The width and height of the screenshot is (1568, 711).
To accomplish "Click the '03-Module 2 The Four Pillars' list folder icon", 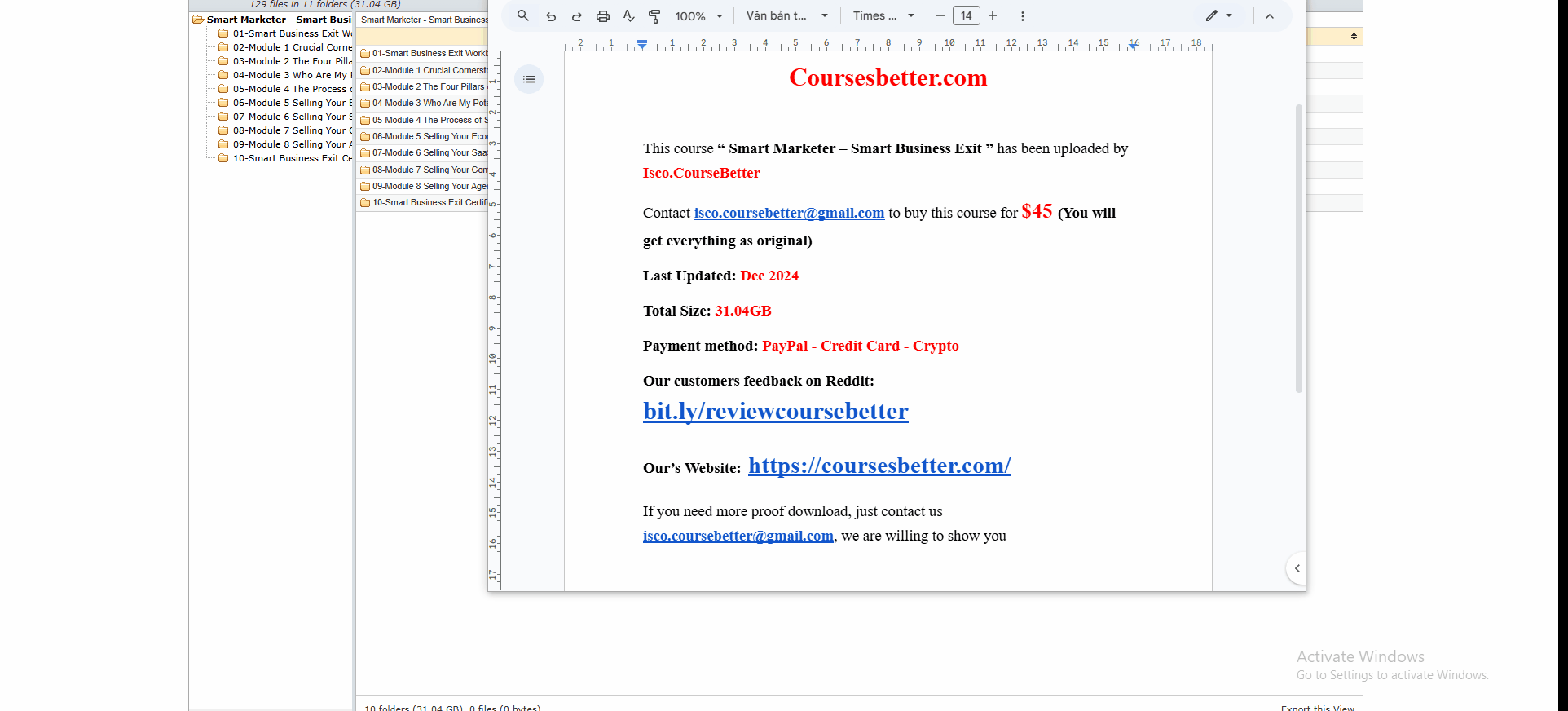I will point(365,87).
